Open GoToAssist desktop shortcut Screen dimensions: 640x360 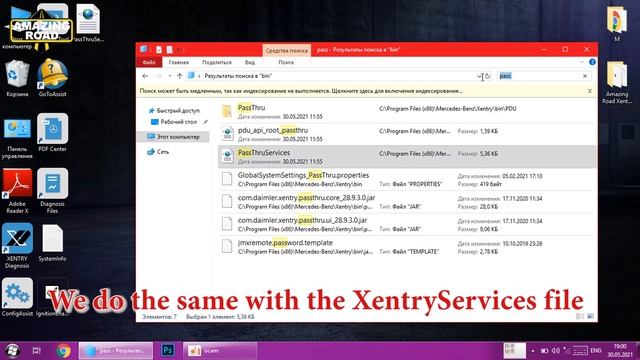(52, 78)
